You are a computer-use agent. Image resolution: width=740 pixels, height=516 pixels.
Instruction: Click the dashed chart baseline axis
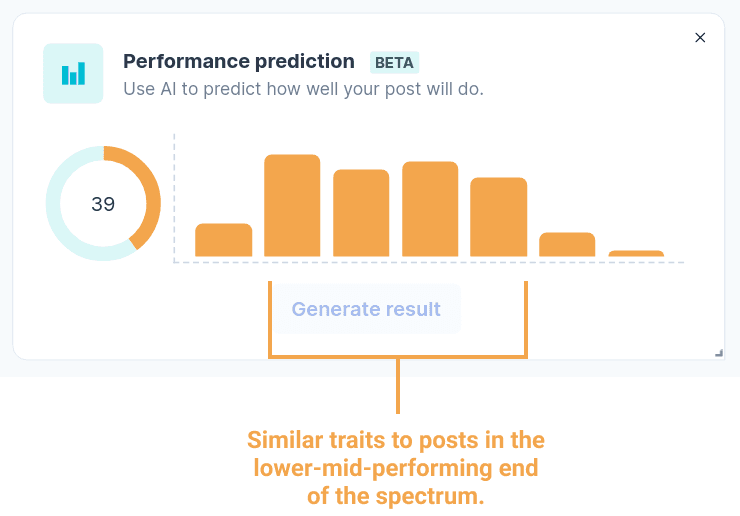429,262
